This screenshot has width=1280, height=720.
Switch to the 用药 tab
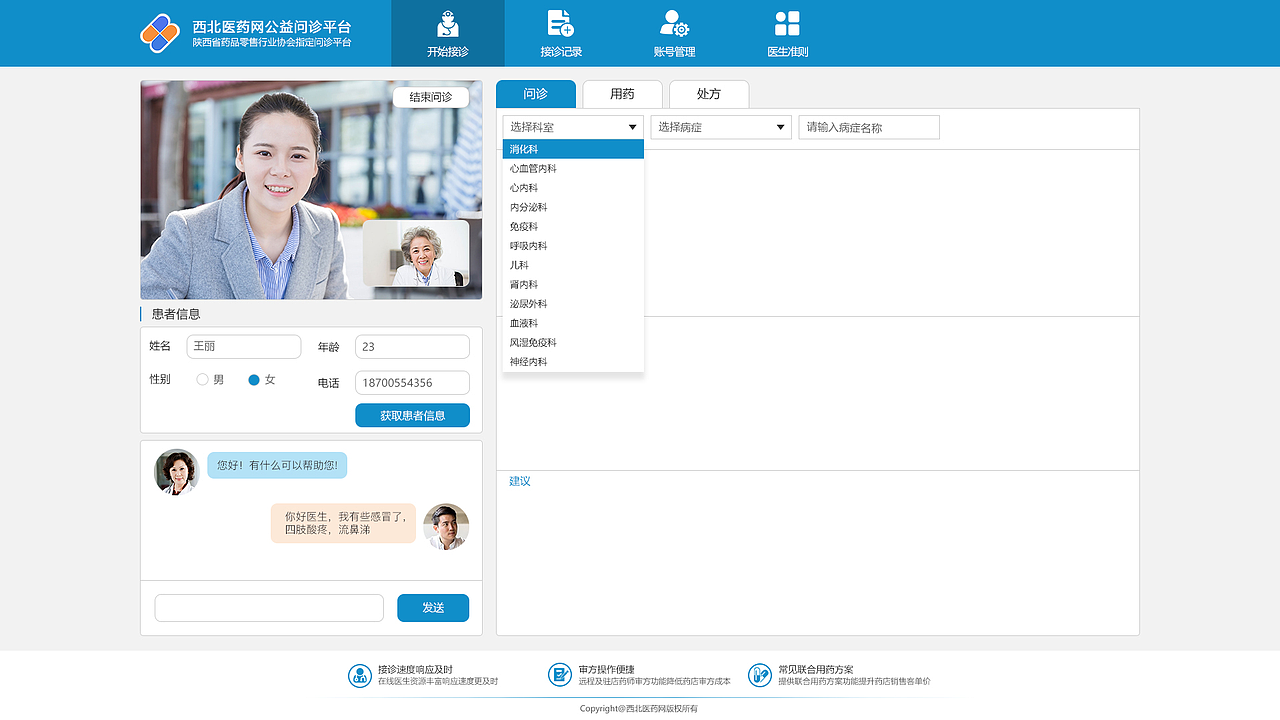(622, 94)
